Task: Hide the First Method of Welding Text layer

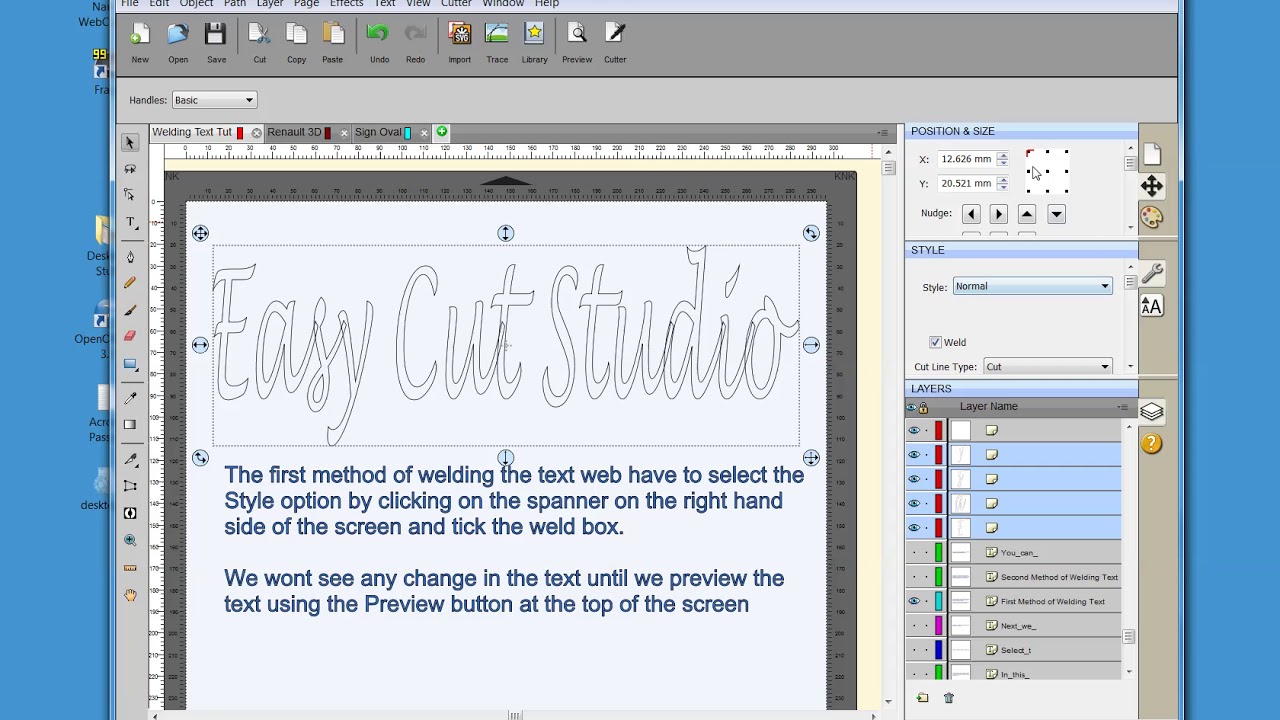Action: coord(914,601)
